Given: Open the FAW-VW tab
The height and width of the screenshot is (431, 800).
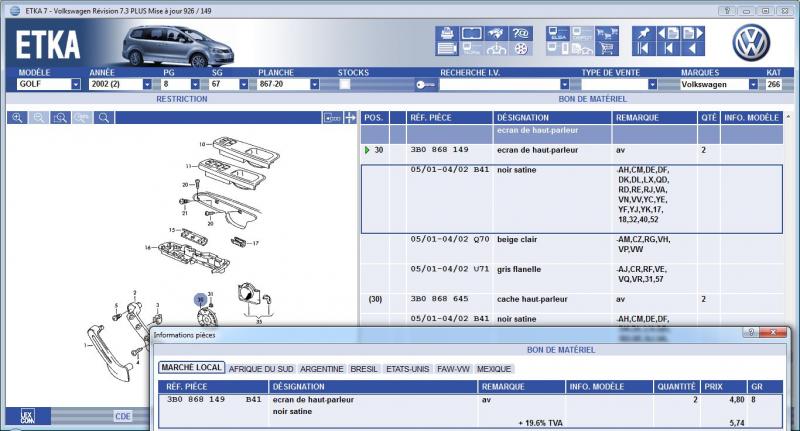Looking at the screenshot, I should [453, 369].
